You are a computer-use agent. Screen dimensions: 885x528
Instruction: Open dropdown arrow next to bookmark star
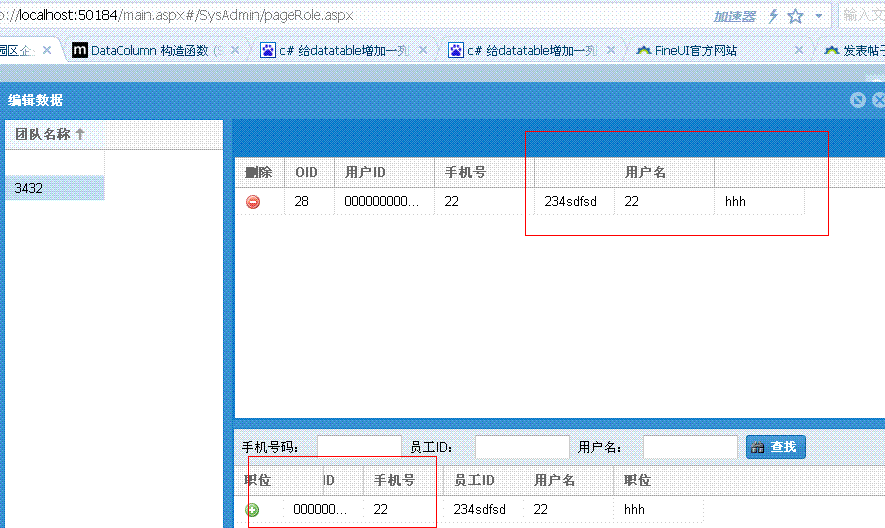tap(818, 16)
